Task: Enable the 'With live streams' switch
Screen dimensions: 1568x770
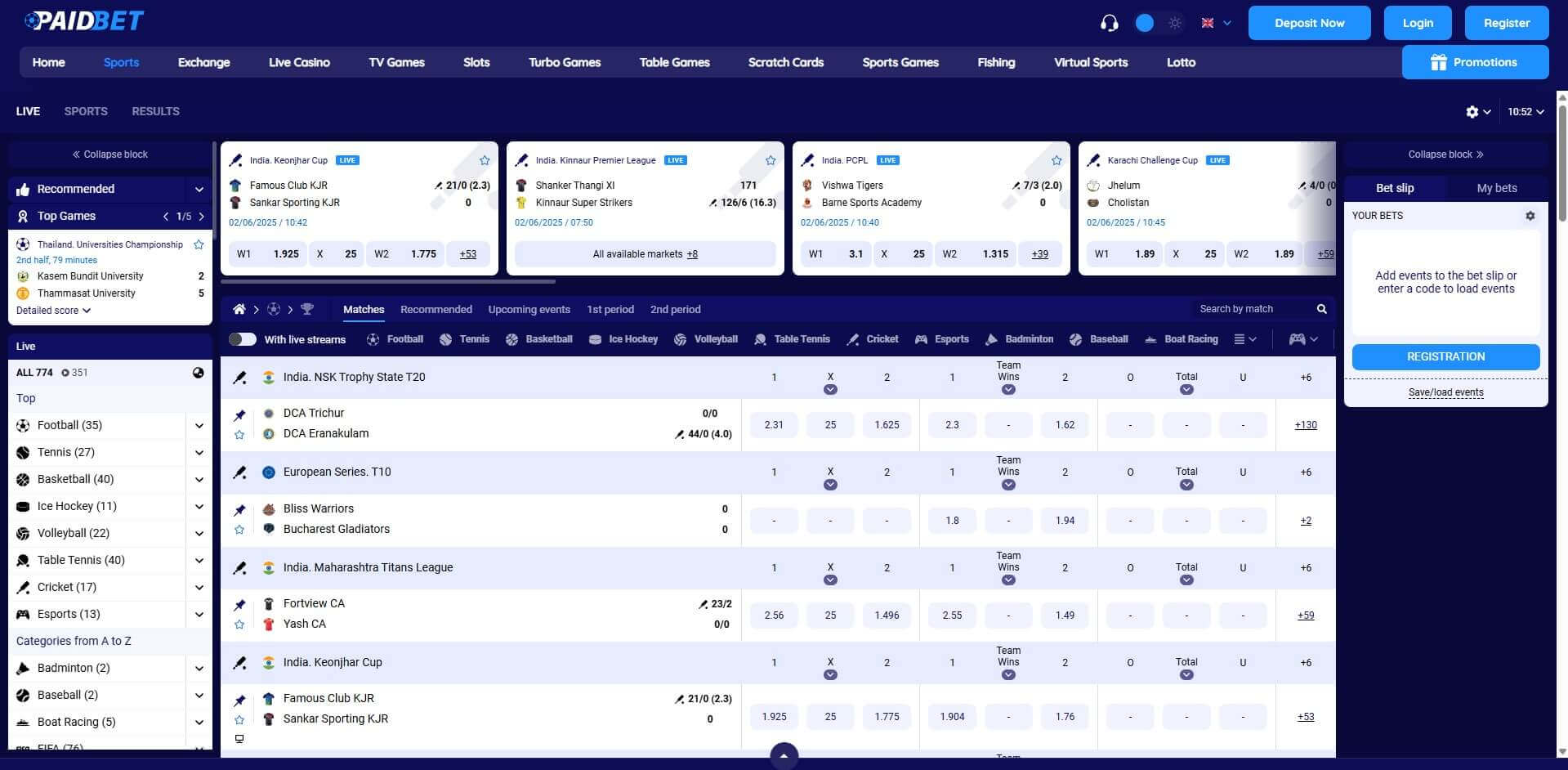Action: tap(242, 338)
